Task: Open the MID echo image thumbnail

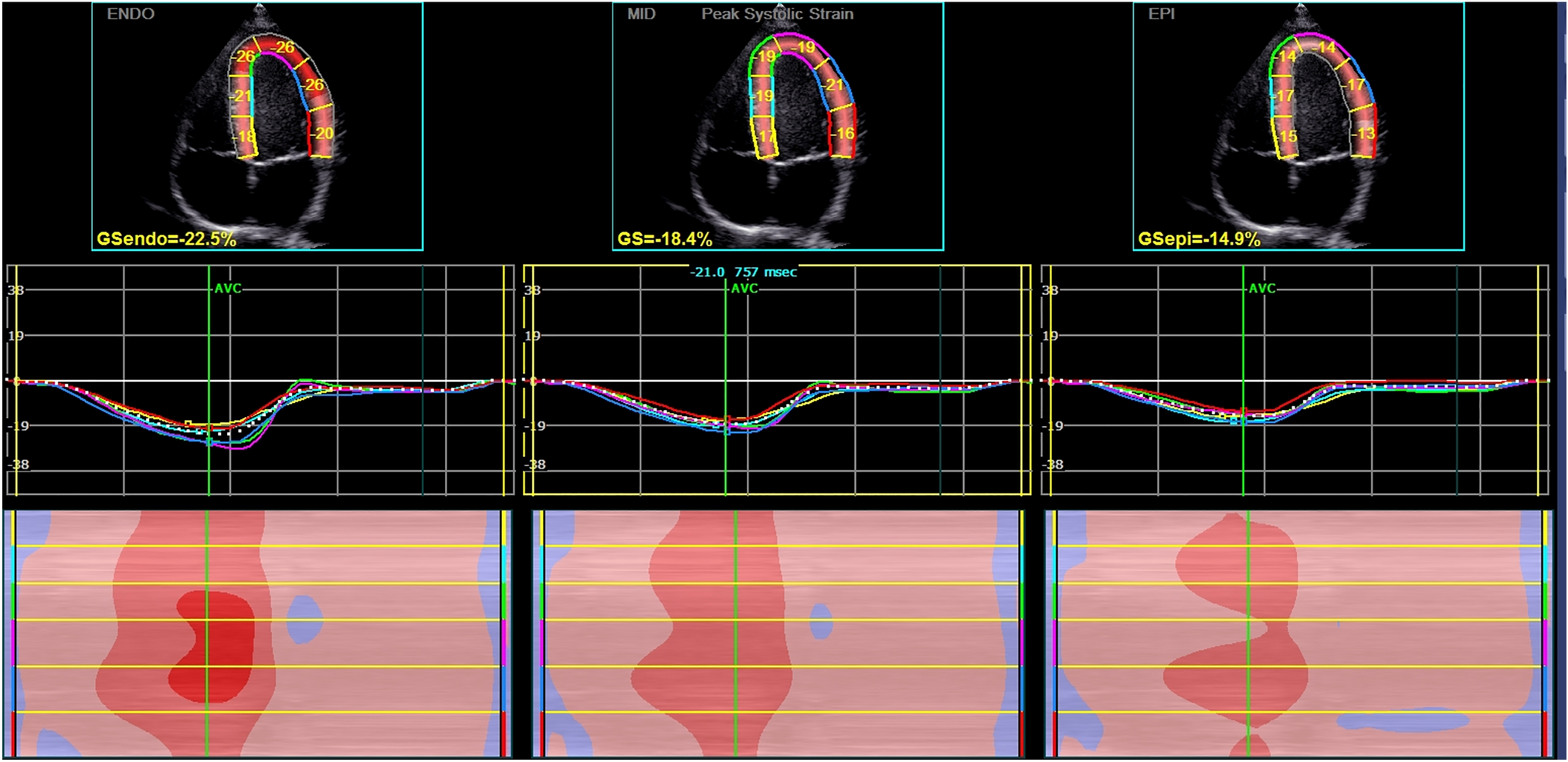Action: pyautogui.click(x=778, y=126)
